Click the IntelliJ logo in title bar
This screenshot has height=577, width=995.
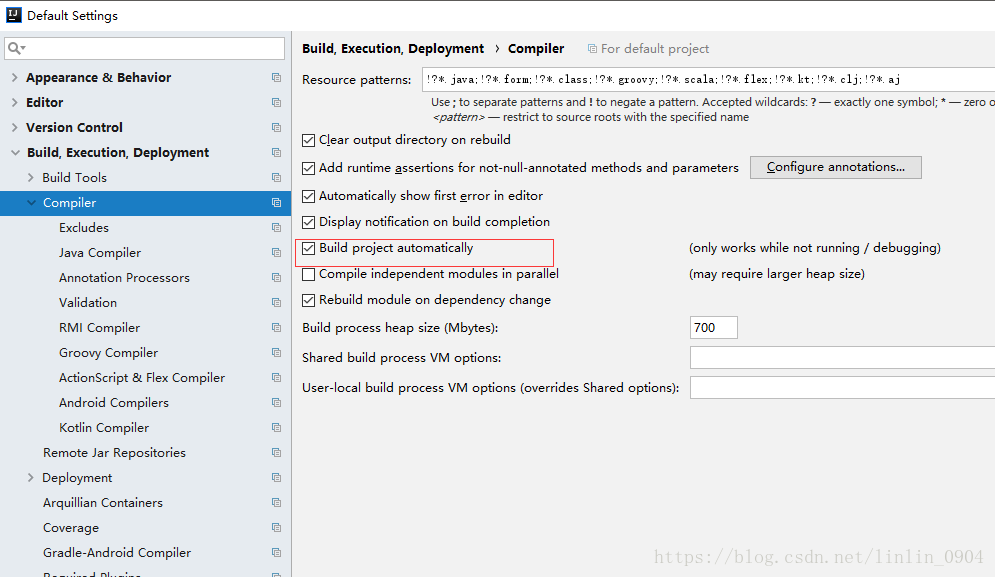coord(13,15)
